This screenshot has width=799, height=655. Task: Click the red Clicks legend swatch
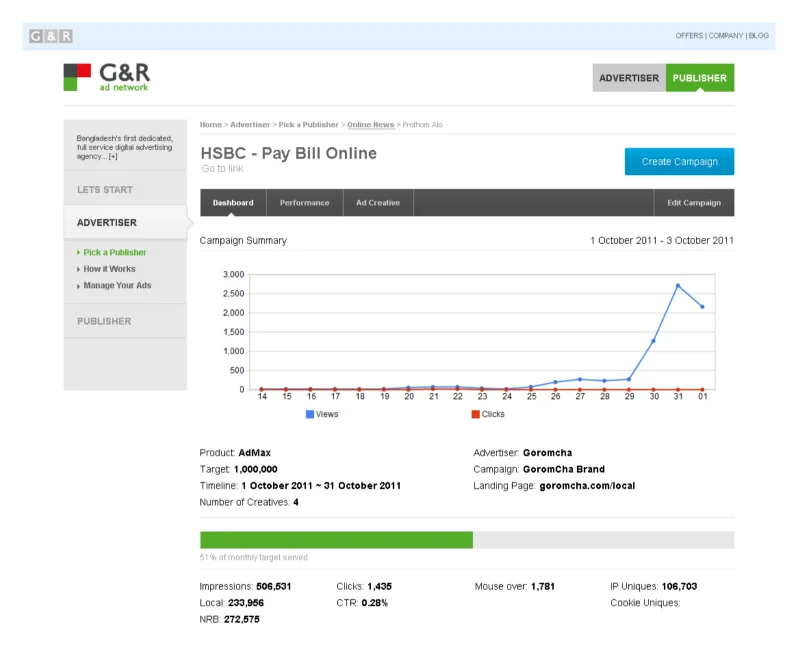tap(475, 414)
